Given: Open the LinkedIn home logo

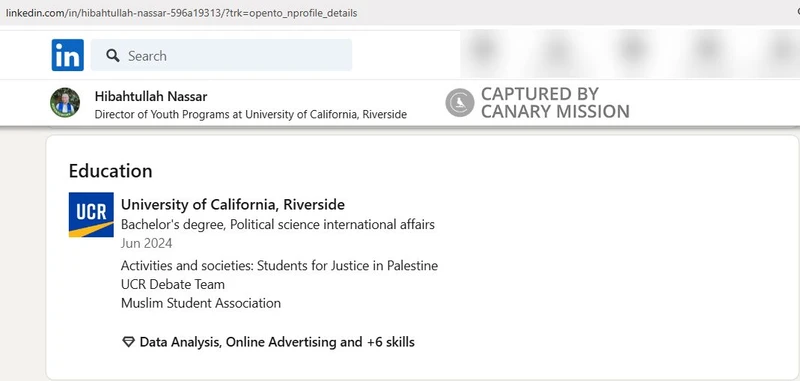Looking at the screenshot, I should (67, 55).
